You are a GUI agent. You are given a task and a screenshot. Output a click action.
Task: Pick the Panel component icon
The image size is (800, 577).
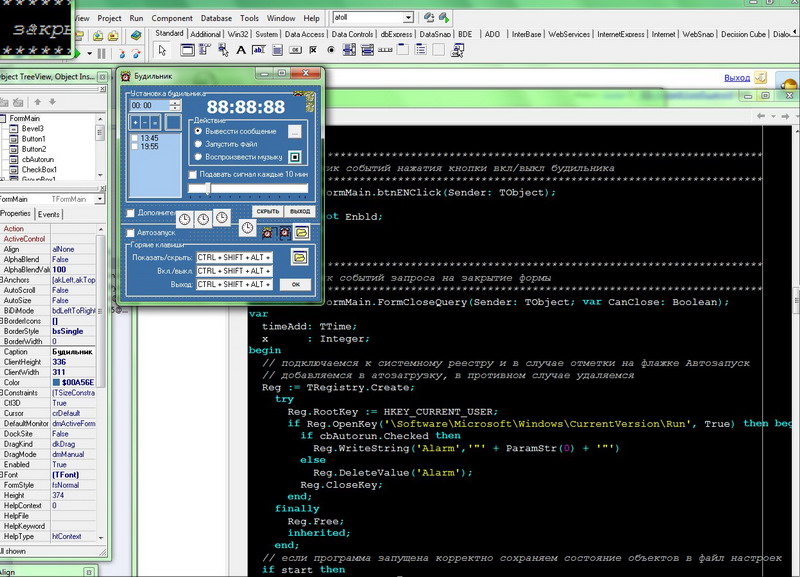[x=439, y=50]
